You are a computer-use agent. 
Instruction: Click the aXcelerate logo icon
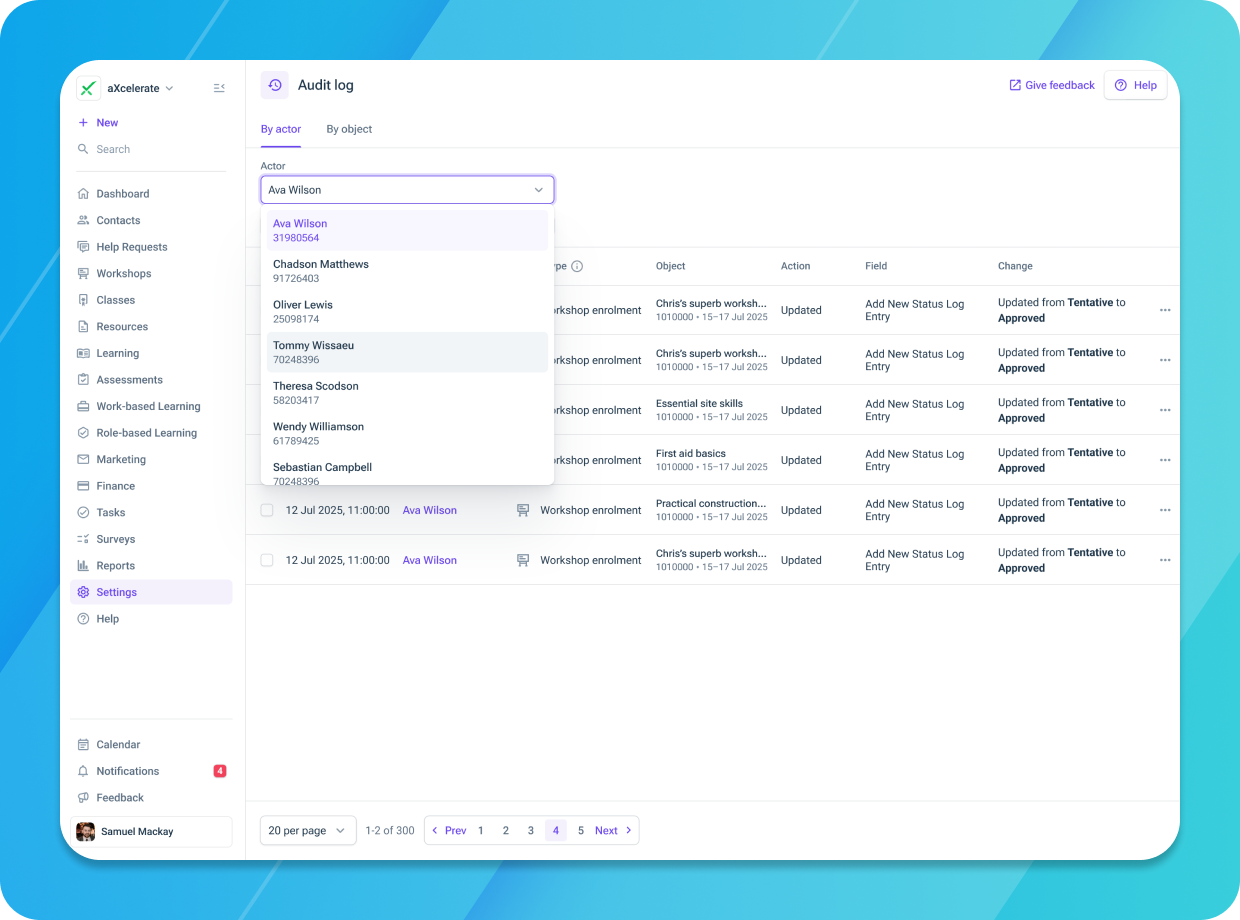click(88, 88)
